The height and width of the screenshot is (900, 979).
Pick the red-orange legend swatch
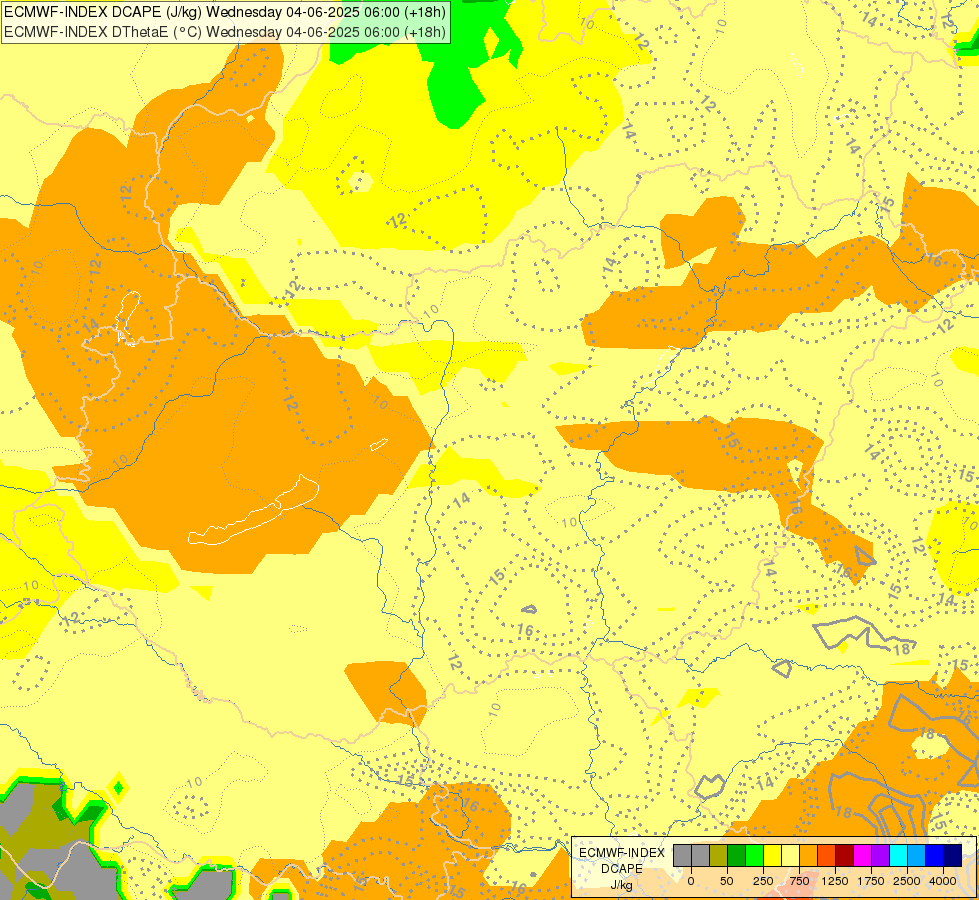click(827, 855)
